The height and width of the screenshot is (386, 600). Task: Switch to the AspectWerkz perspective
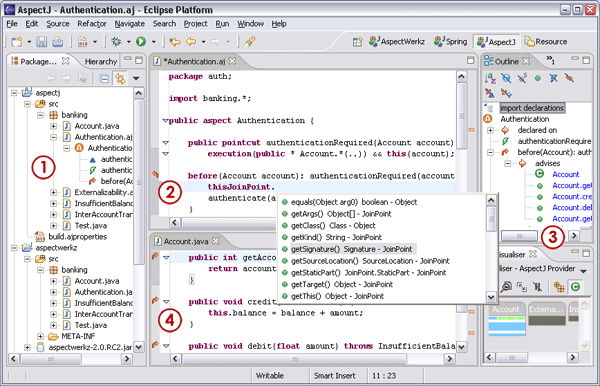click(x=397, y=41)
